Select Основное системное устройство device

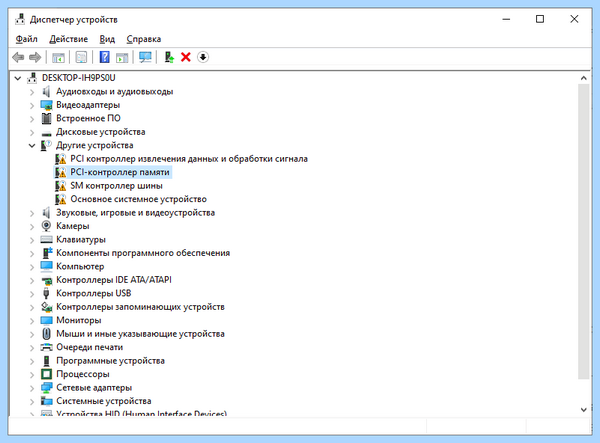(139, 199)
